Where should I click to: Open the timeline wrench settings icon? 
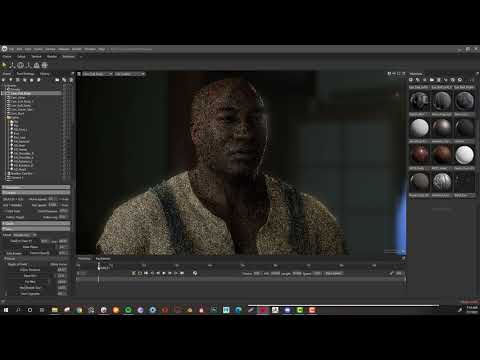(x=392, y=273)
